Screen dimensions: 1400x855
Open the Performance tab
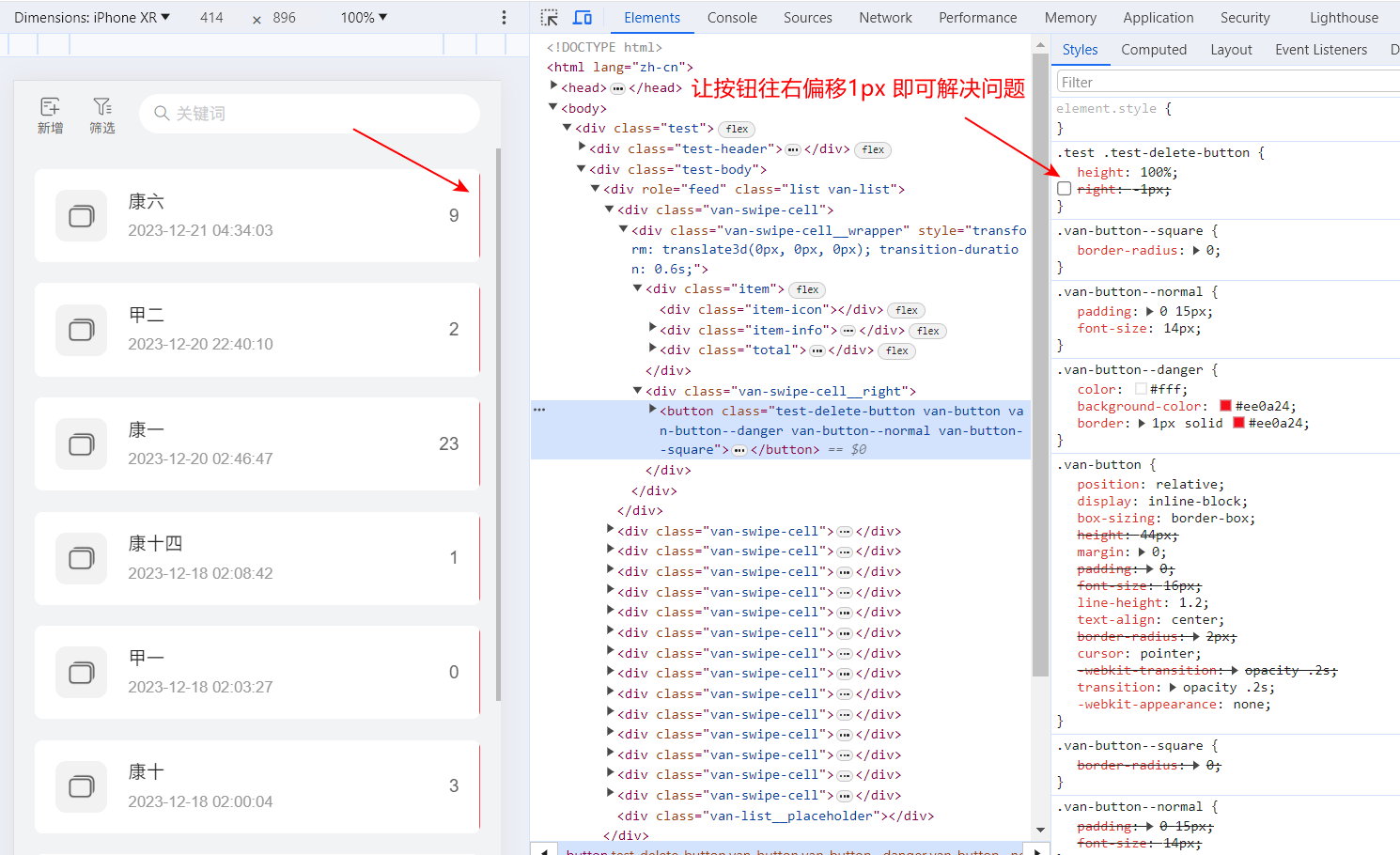click(977, 18)
